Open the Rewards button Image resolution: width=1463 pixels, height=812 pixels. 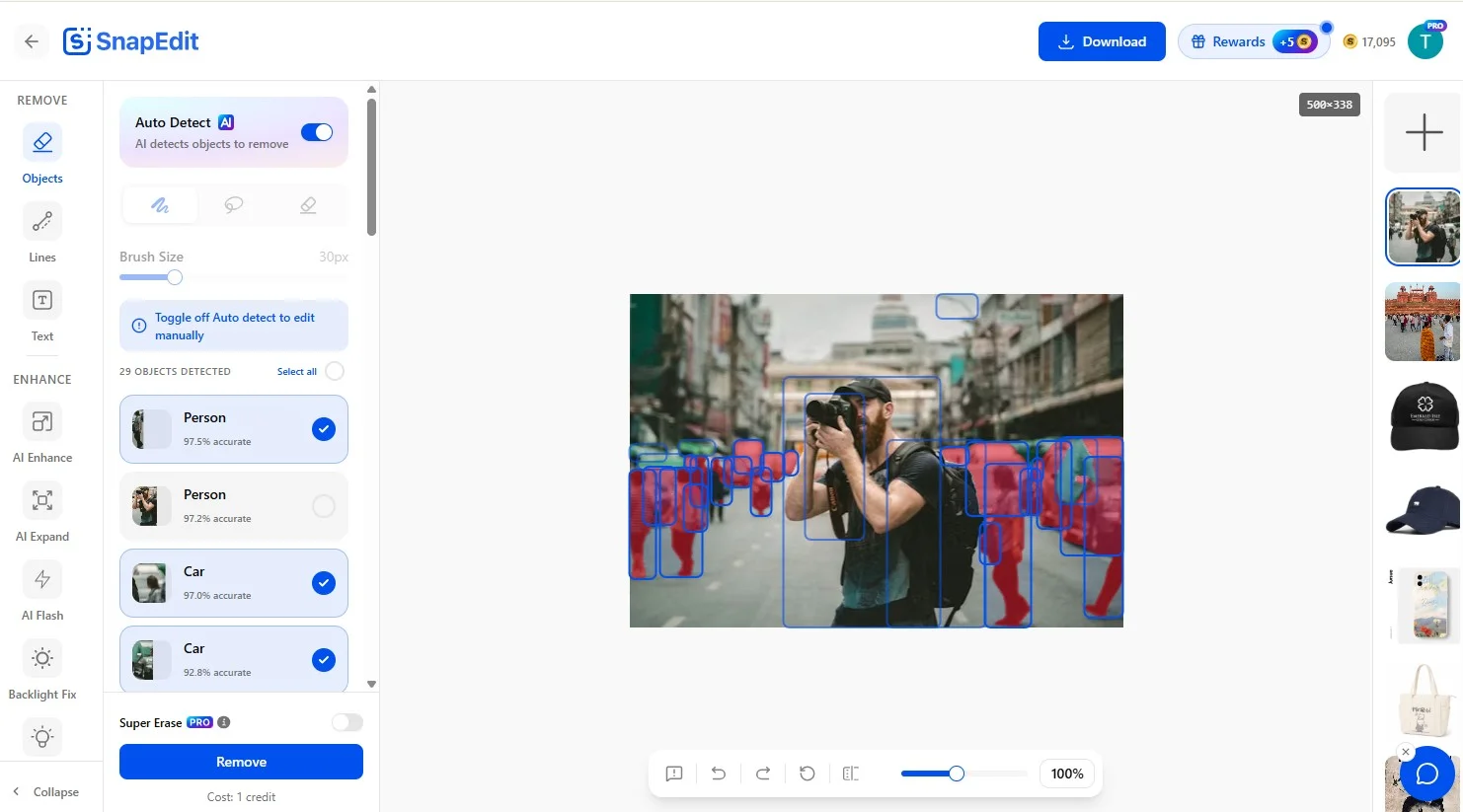(1254, 41)
